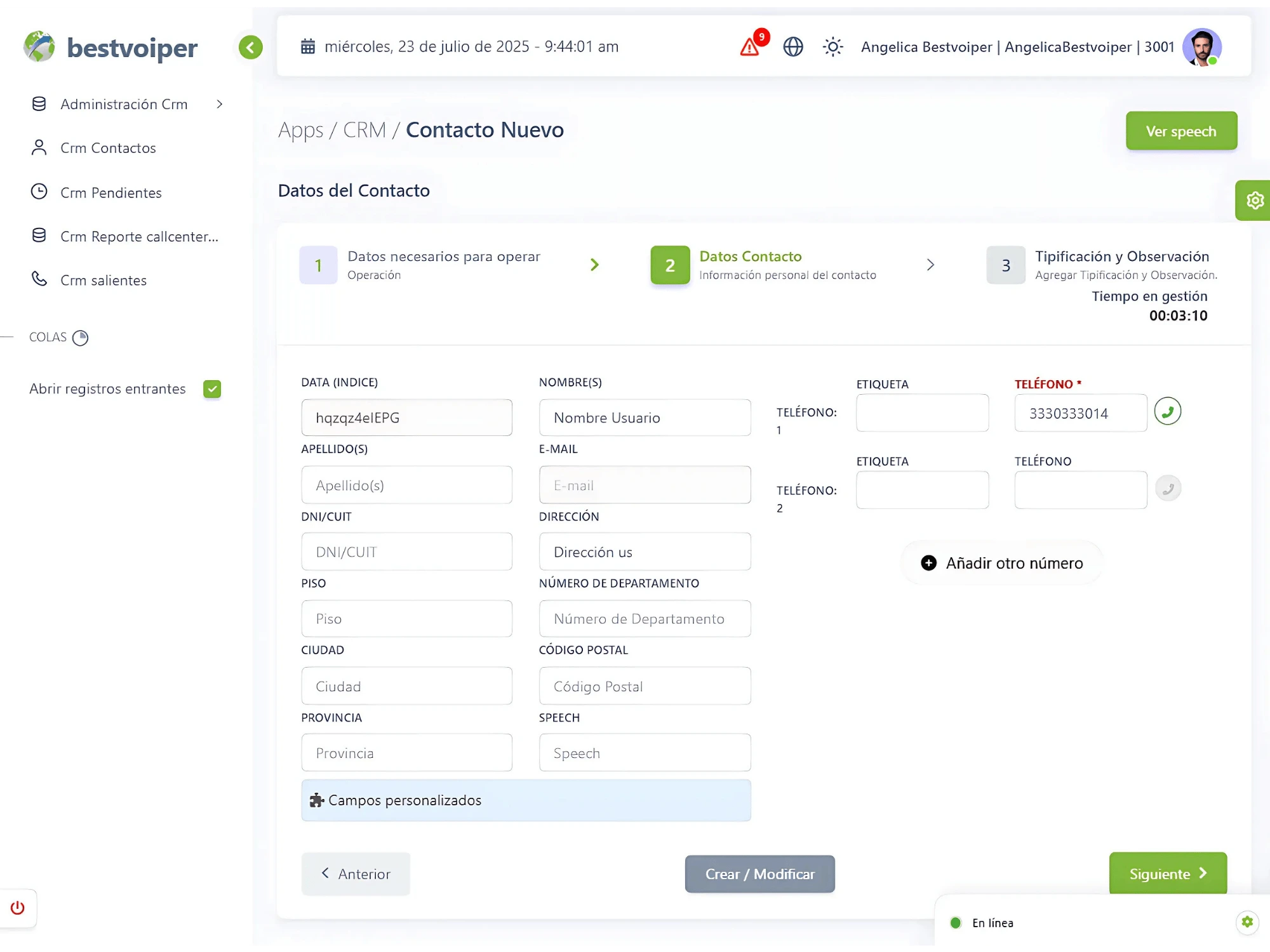Open the status settings gear next to En línea
Screen dimensions: 1270x952
(x=1247, y=922)
